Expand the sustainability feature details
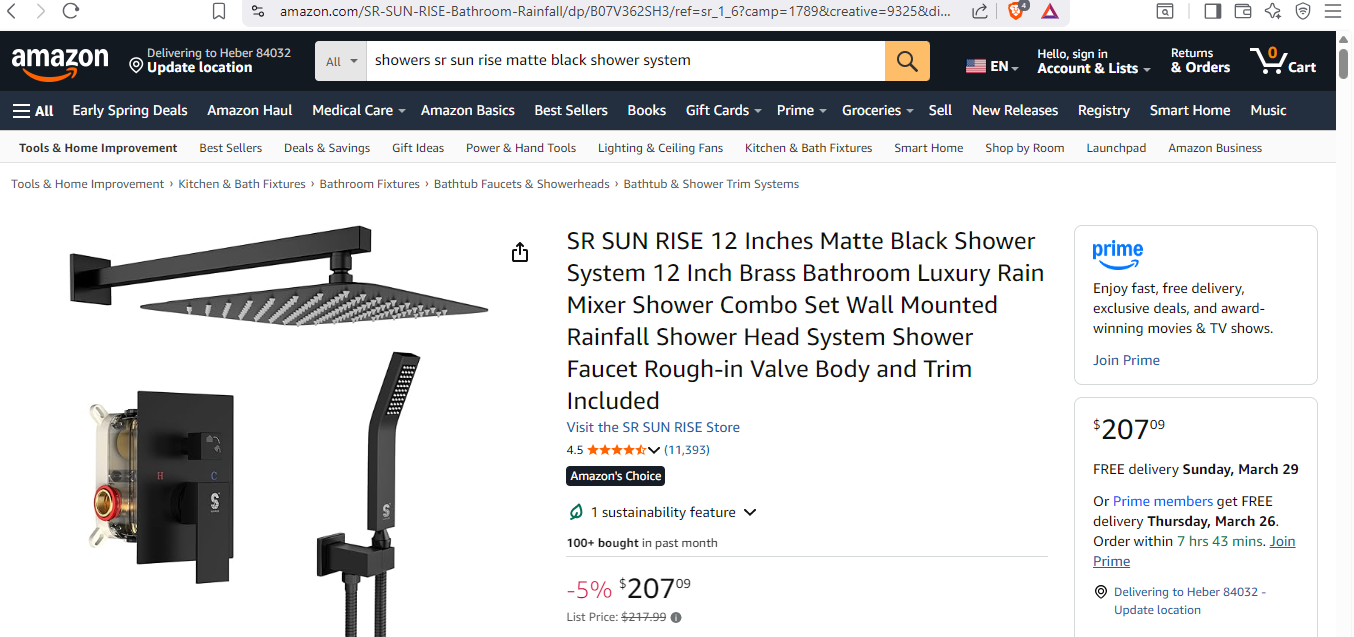 pyautogui.click(x=750, y=512)
